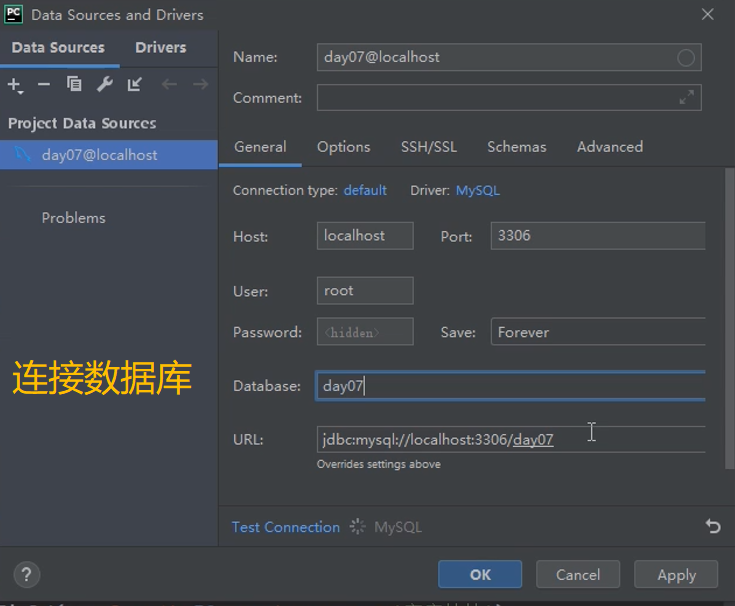Open the General tab

point(260,147)
